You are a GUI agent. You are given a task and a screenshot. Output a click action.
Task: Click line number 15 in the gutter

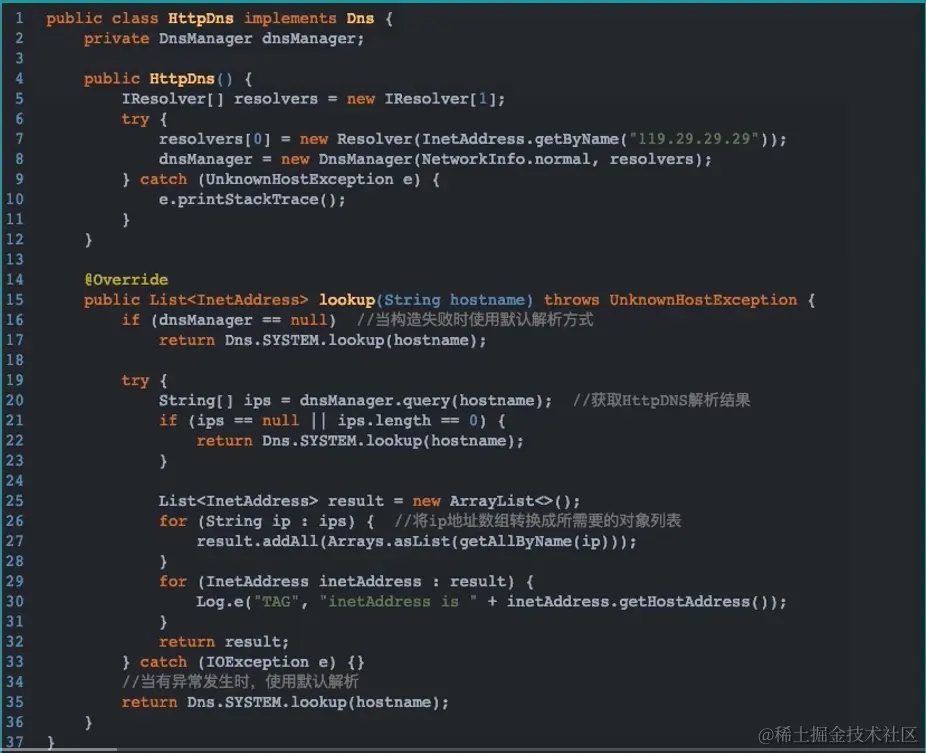[x=15, y=300]
